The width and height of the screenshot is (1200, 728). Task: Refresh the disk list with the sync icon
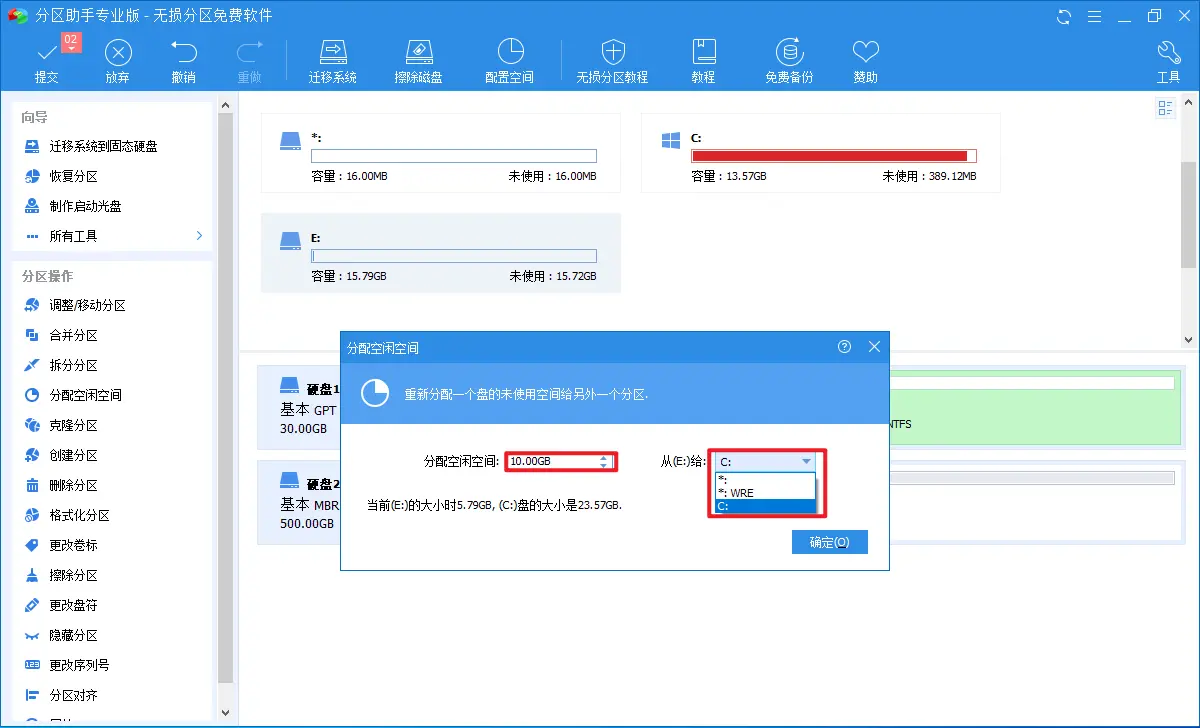coord(1063,16)
